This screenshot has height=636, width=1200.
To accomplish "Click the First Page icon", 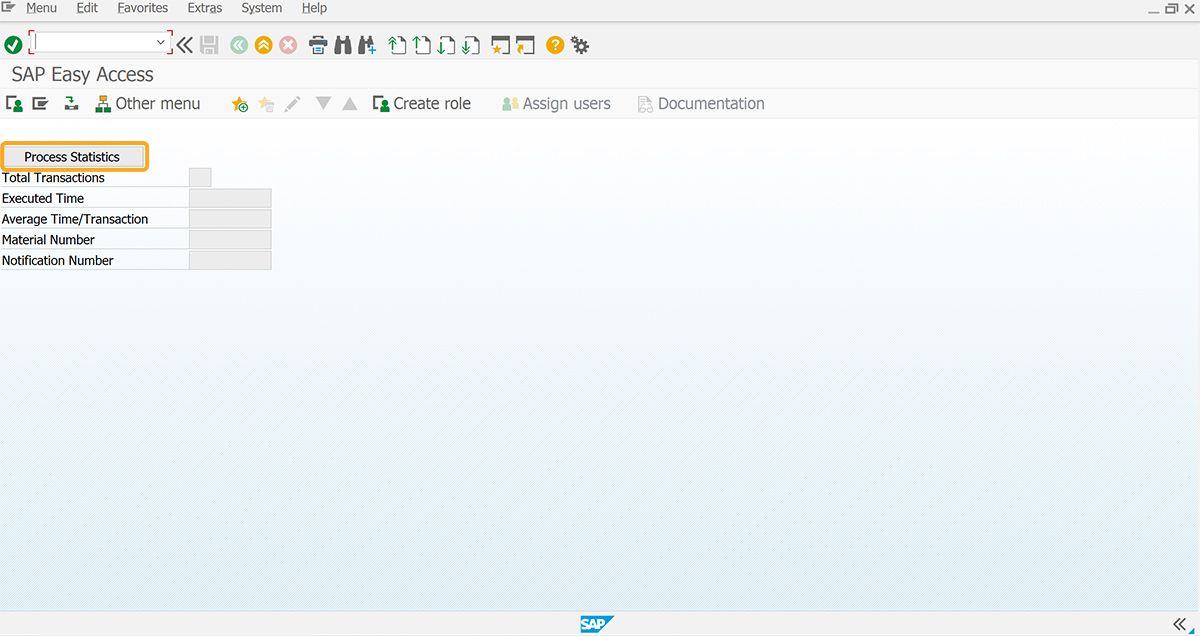I will coord(397,45).
